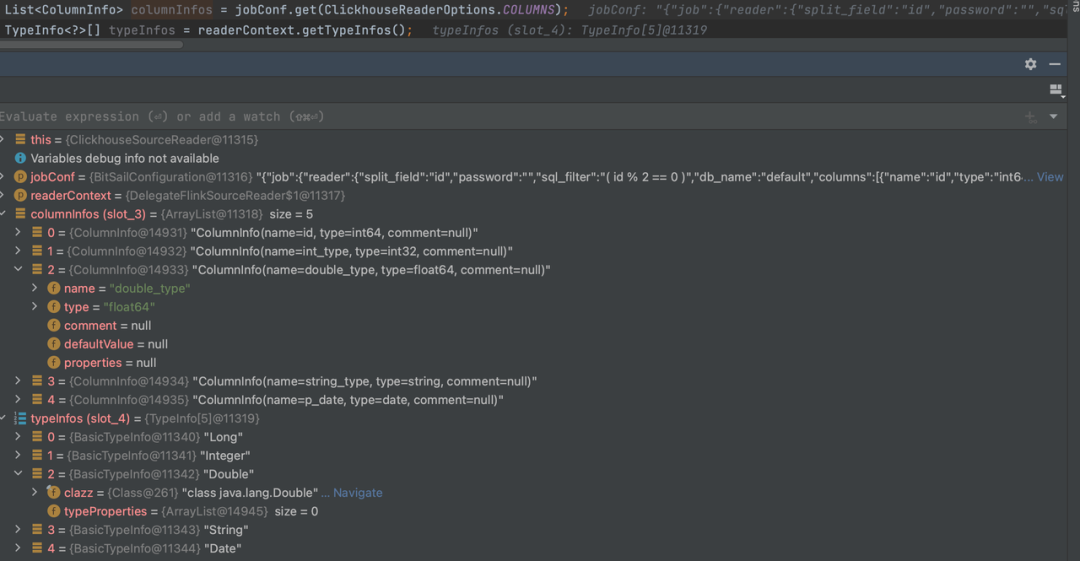Click field icon next to defaultValue

tap(54, 344)
